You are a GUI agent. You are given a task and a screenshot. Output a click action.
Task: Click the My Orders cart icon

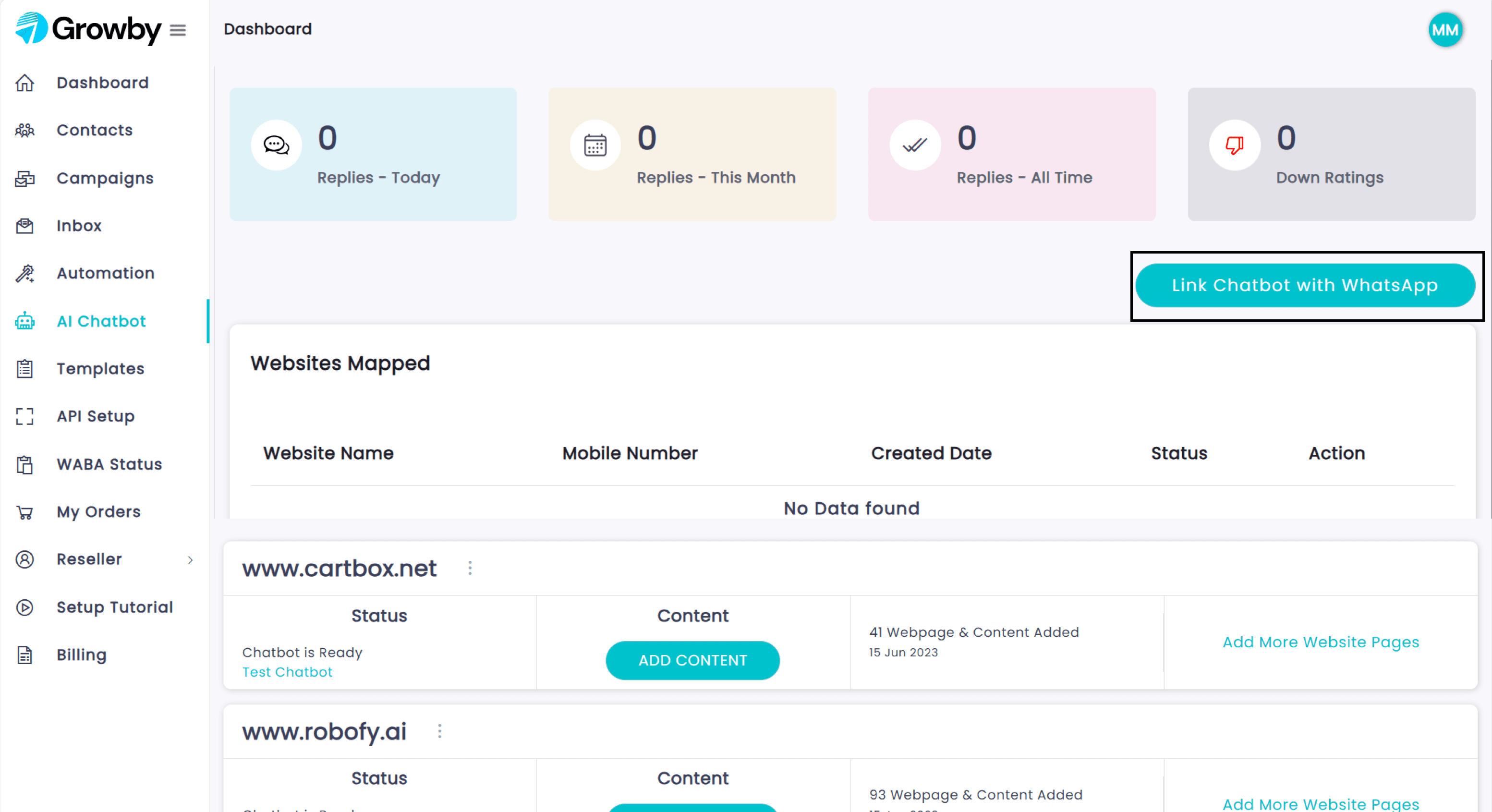coord(24,512)
